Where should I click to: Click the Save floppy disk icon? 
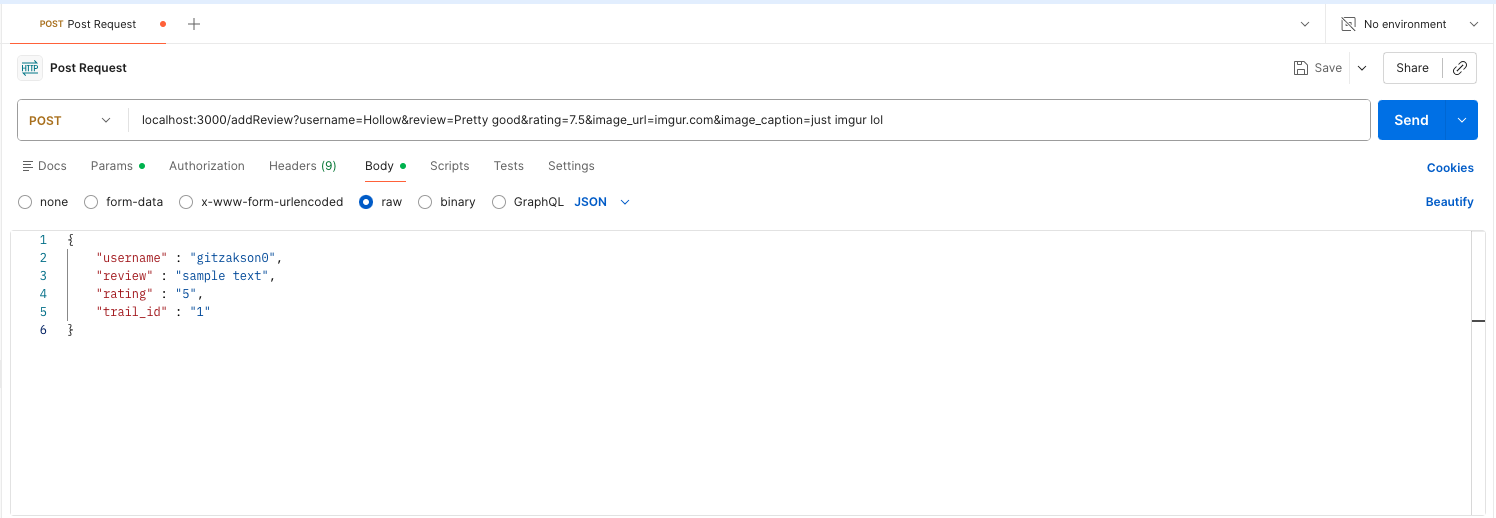tap(1301, 68)
